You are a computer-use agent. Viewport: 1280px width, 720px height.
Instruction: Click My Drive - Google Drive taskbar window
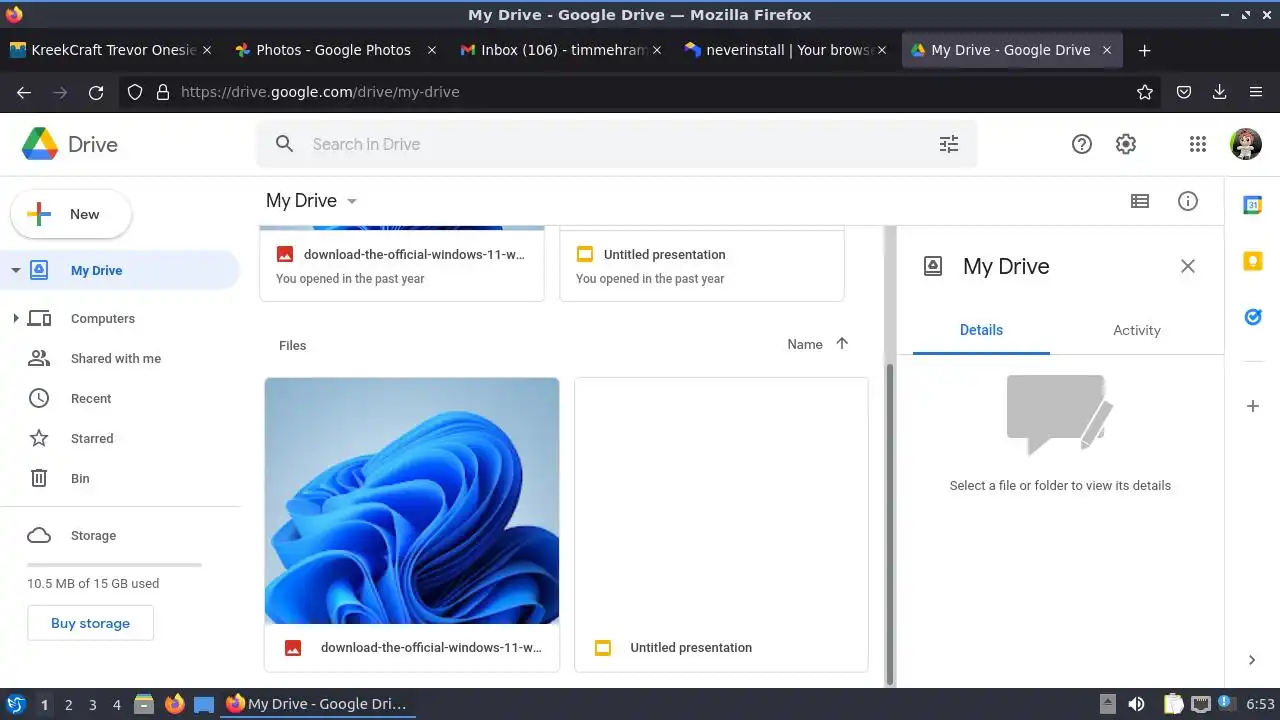(x=318, y=704)
